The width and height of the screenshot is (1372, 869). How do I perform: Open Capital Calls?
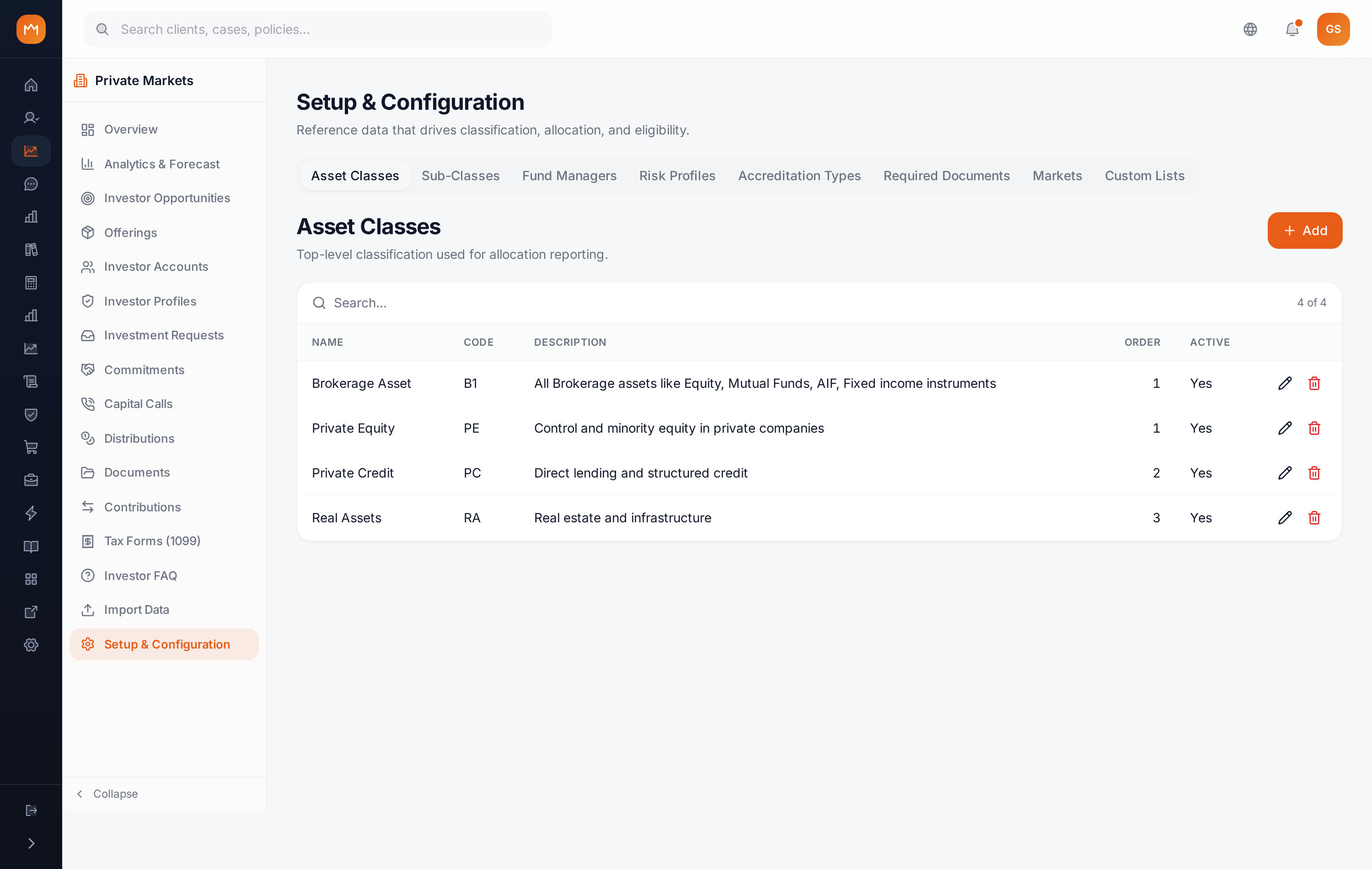(164, 404)
